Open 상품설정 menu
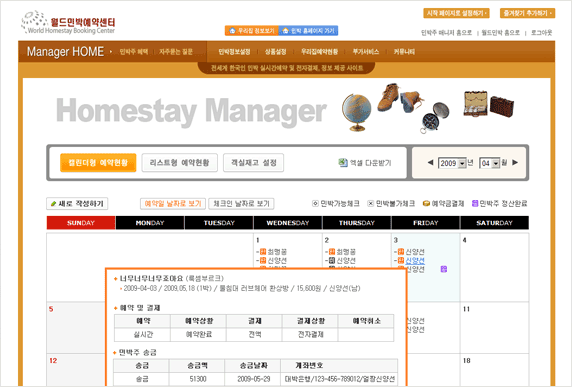572x387 pixels. (275, 52)
